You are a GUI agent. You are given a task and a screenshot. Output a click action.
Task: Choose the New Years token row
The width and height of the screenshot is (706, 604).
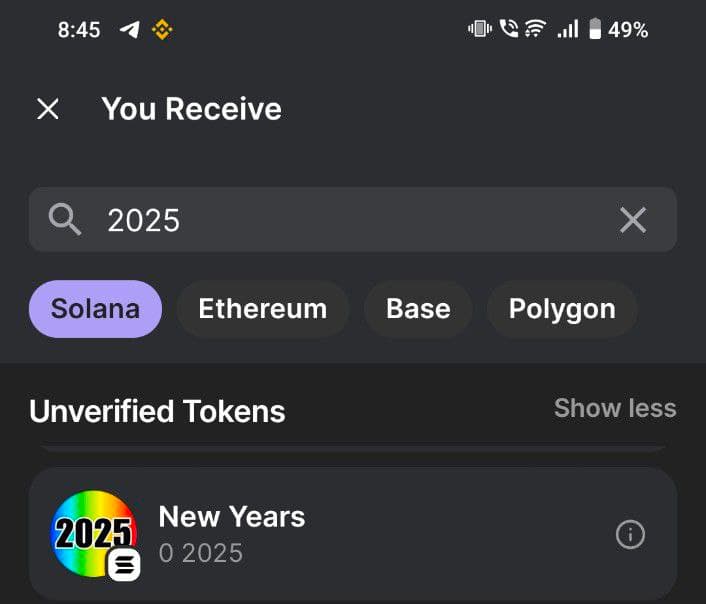[353, 534]
